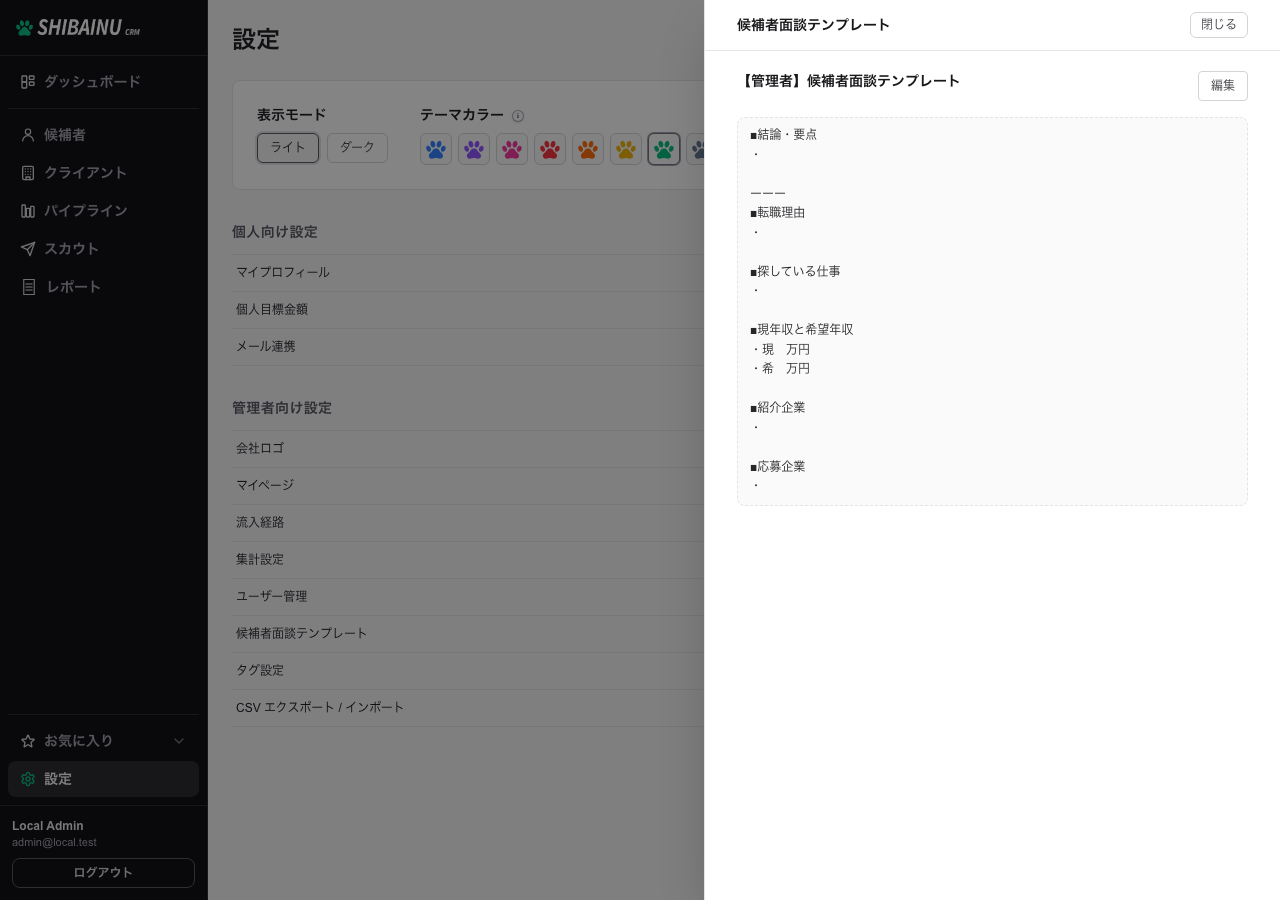Open the 流入経路 settings row

[468, 523]
